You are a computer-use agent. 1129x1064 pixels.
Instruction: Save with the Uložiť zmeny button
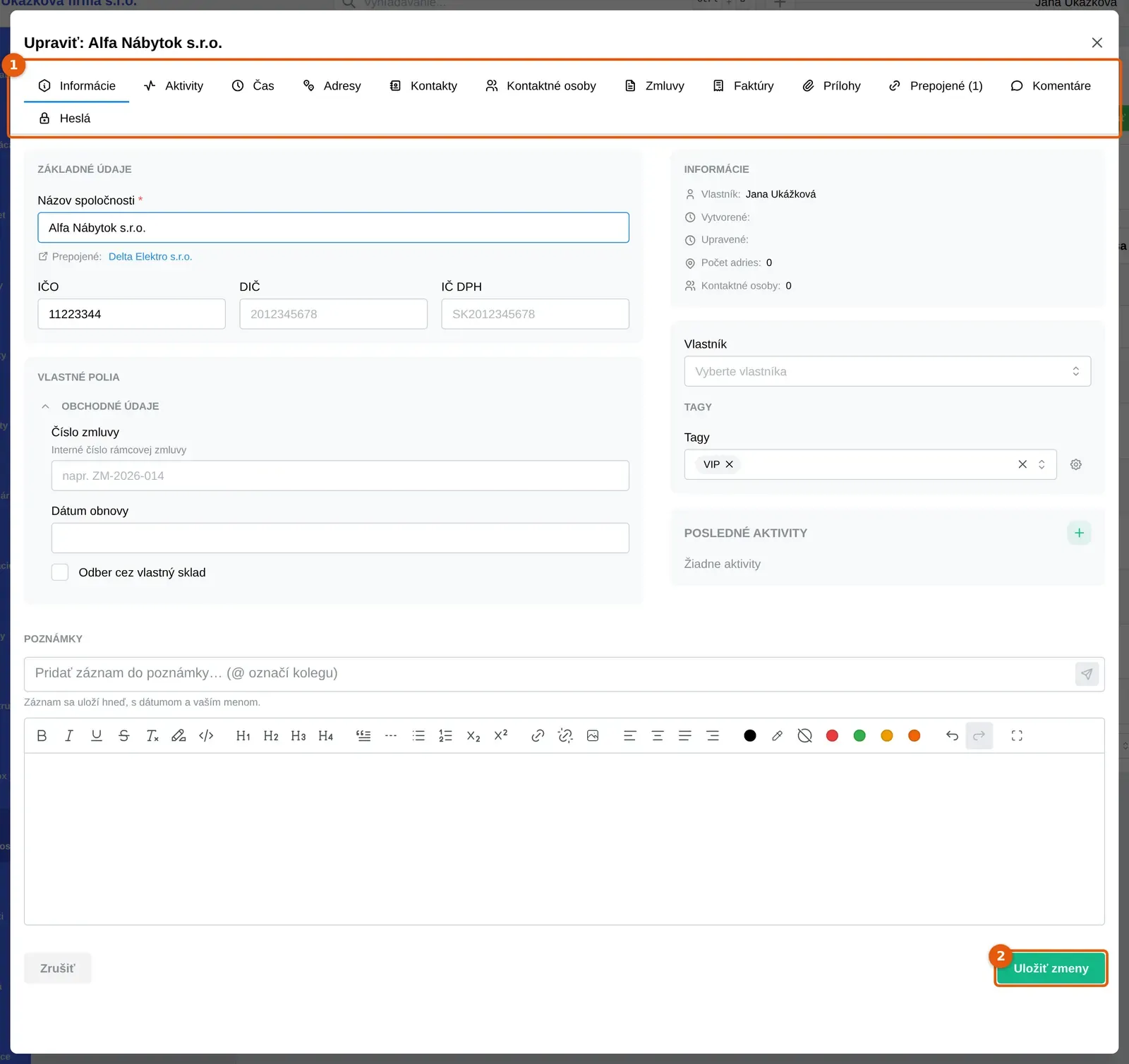point(1051,969)
